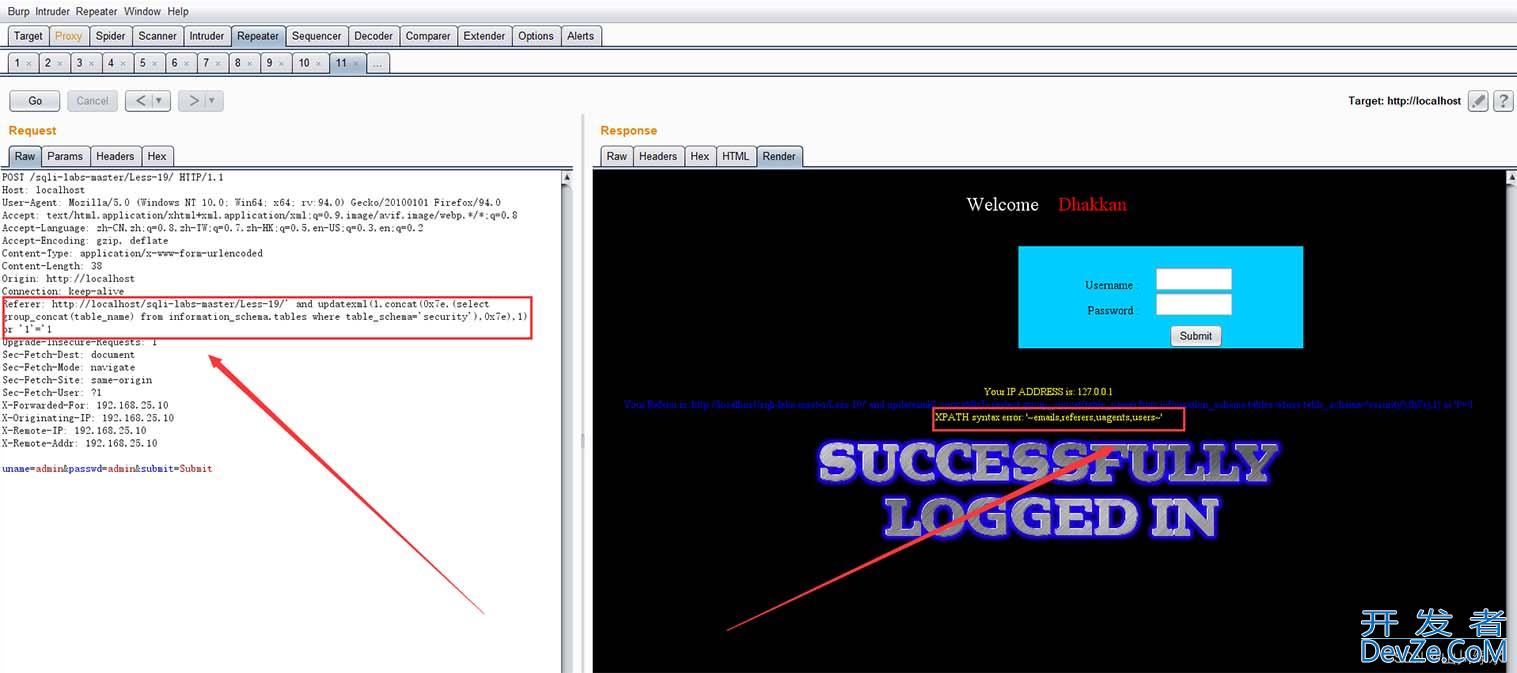Show Request Headers view
Viewport: 1517px width, 673px height.
pos(115,156)
